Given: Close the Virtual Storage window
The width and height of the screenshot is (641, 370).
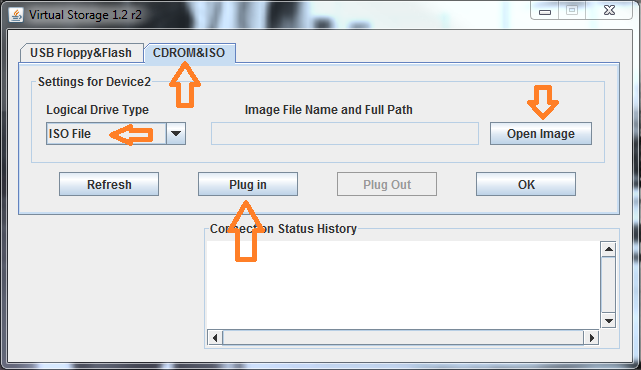Looking at the screenshot, I should coord(609,11).
